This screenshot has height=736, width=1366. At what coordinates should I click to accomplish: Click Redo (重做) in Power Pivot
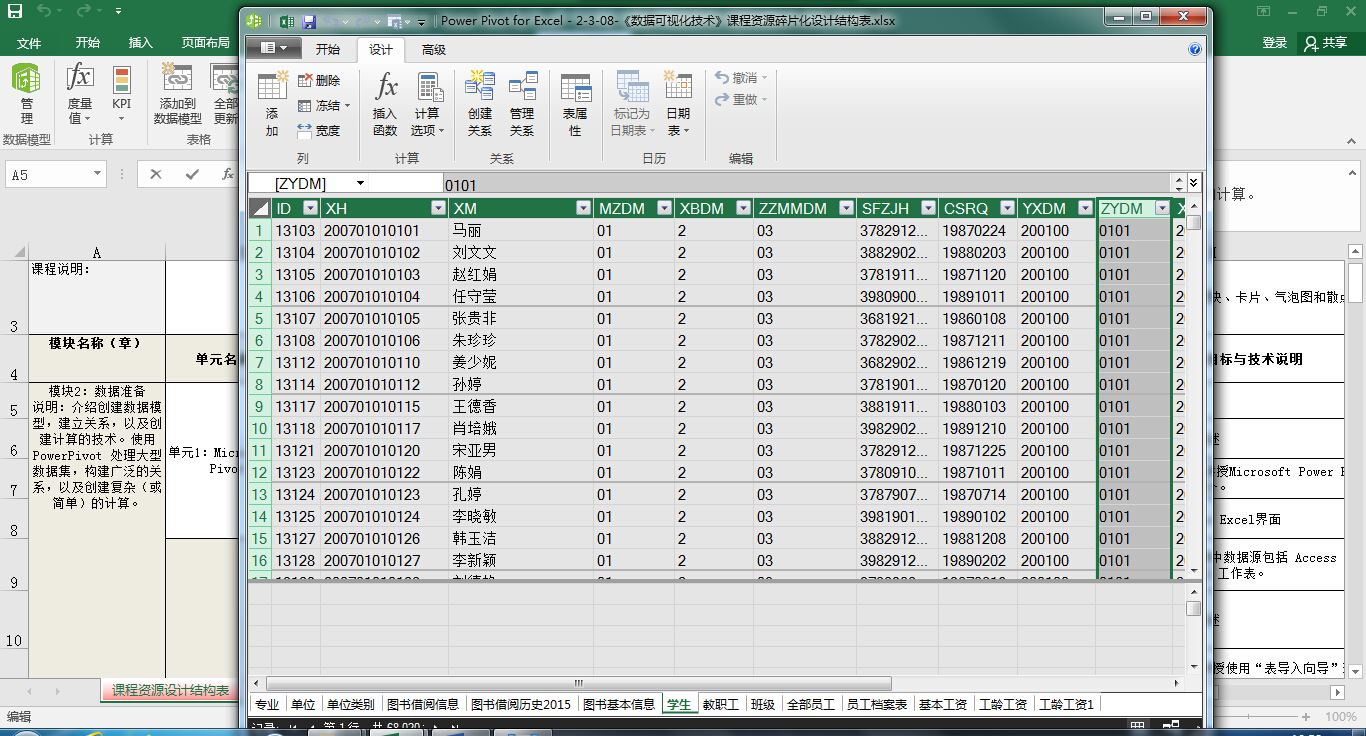[x=741, y=100]
